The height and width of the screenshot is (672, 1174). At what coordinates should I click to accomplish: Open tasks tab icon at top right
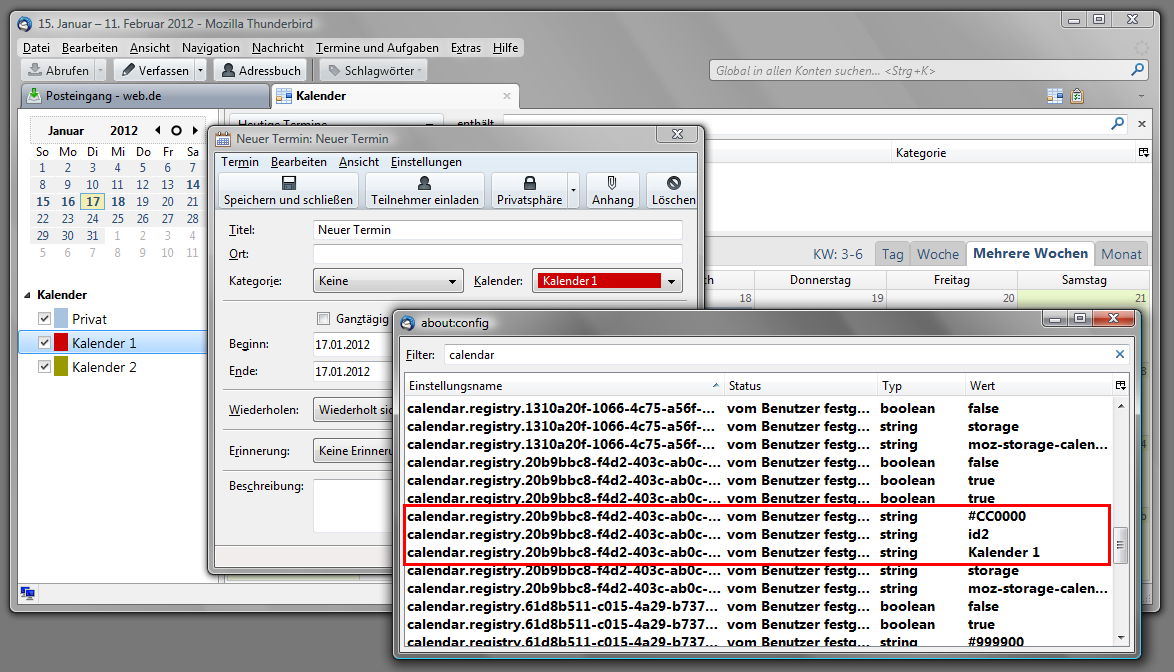click(x=1077, y=96)
